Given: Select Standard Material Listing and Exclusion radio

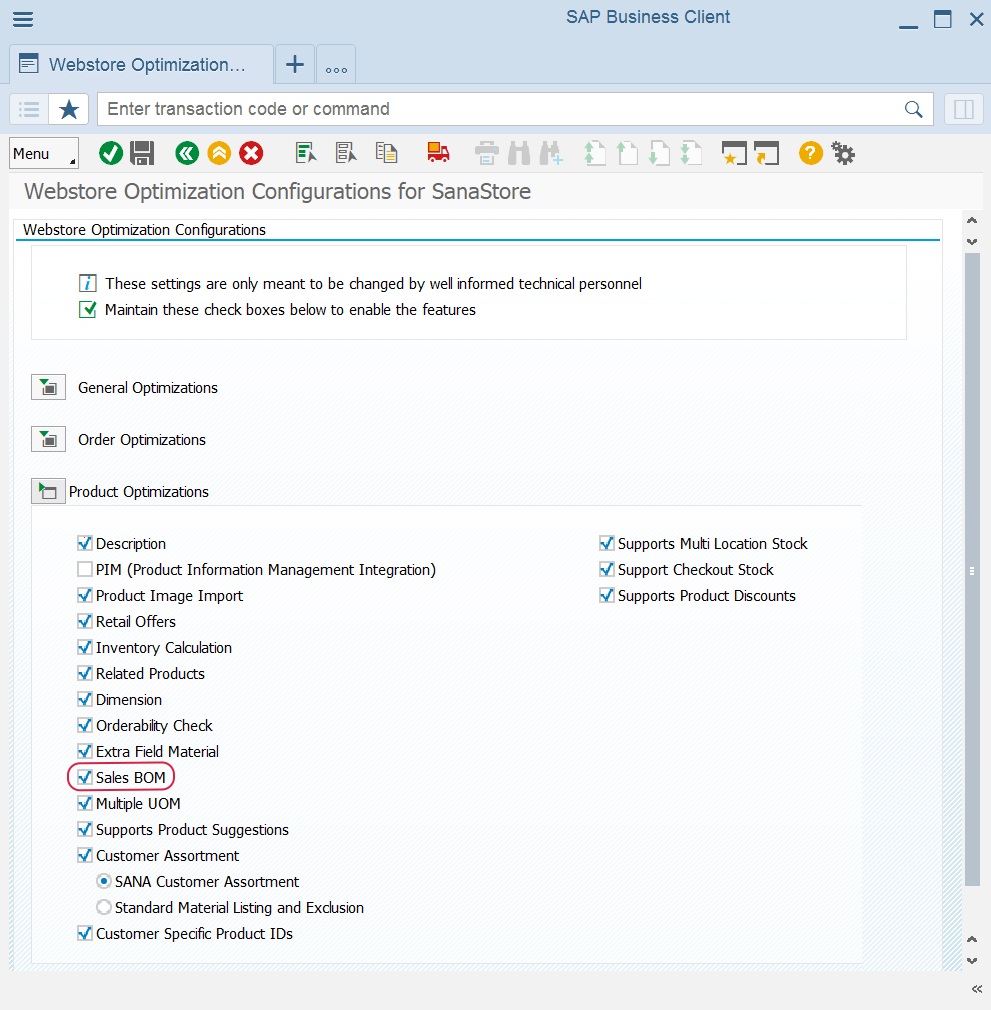Looking at the screenshot, I should pyautogui.click(x=104, y=907).
